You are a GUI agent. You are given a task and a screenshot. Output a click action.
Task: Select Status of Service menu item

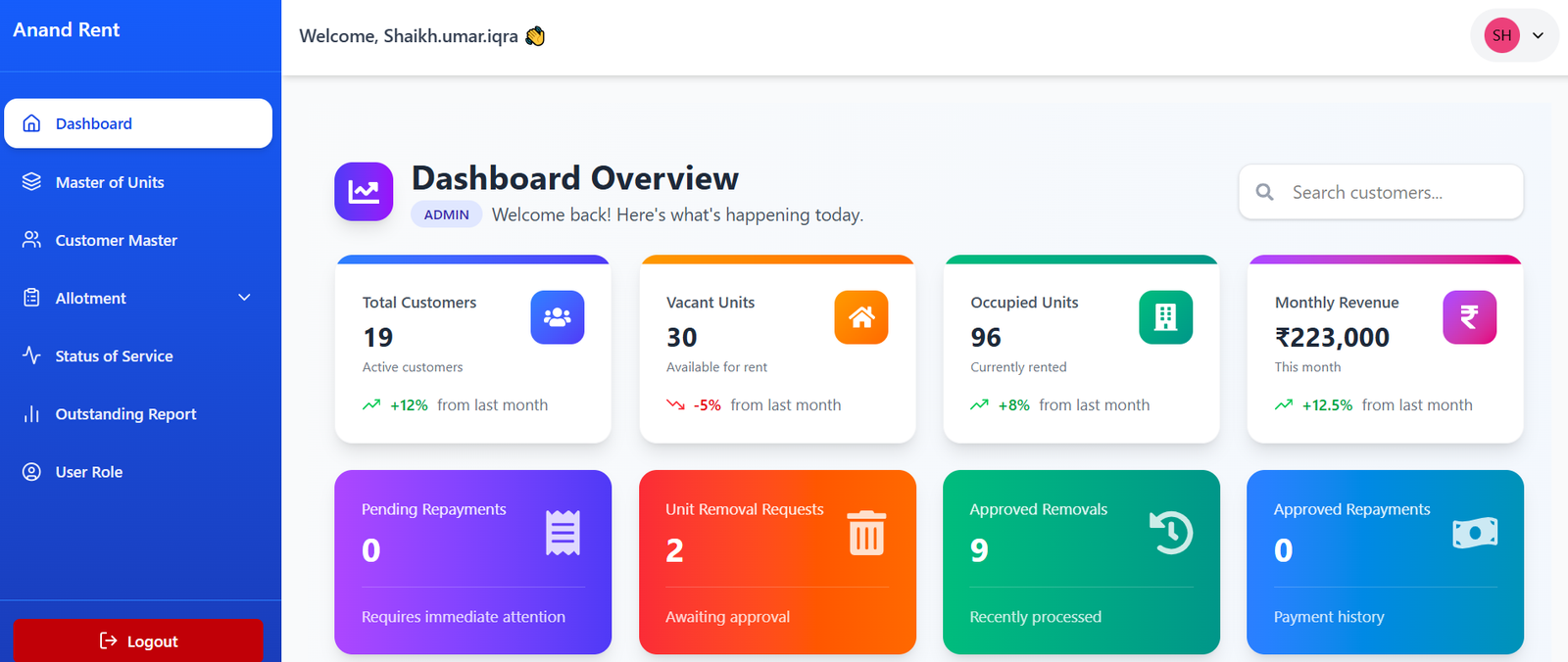pos(114,356)
